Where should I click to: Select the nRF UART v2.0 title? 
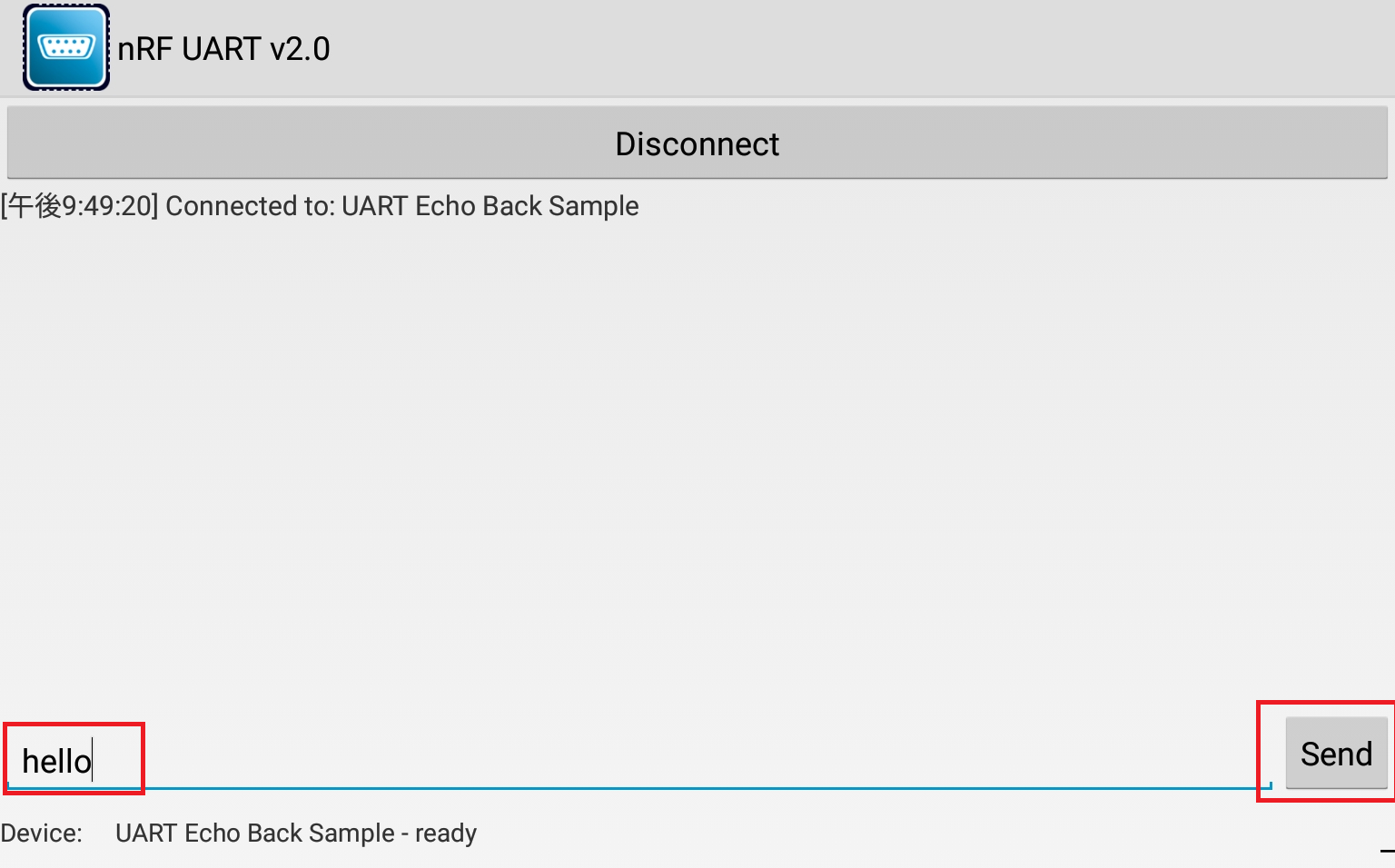[223, 48]
